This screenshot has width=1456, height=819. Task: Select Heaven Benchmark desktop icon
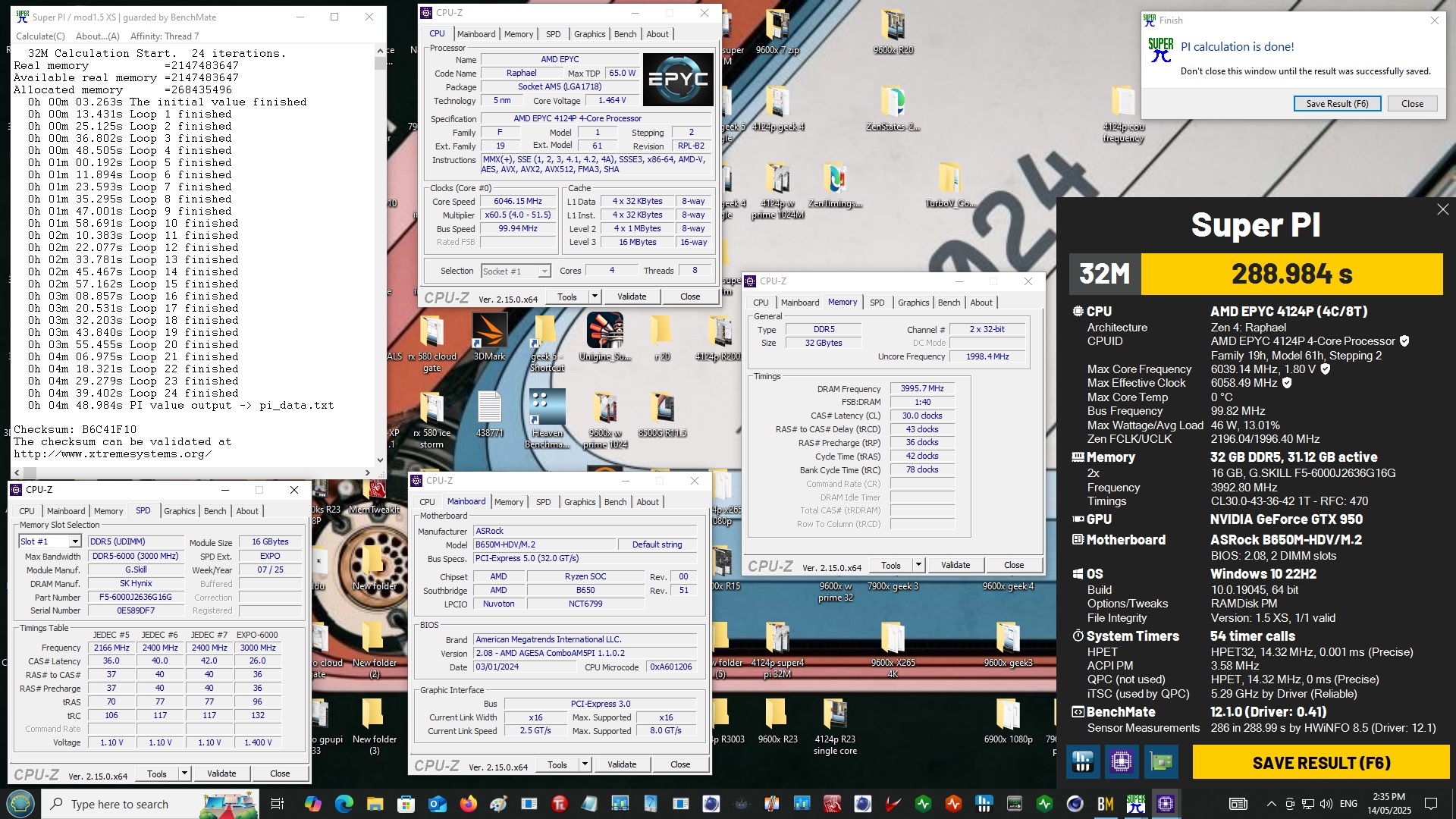[548, 419]
